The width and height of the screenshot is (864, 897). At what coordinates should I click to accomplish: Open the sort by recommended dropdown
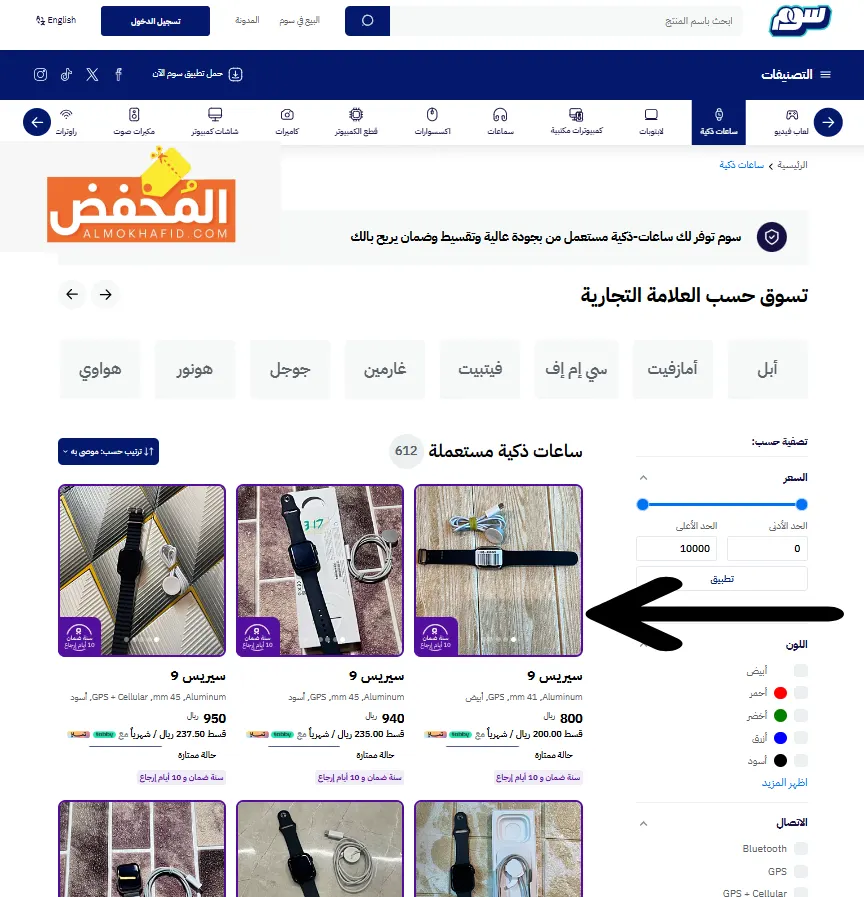[108, 451]
